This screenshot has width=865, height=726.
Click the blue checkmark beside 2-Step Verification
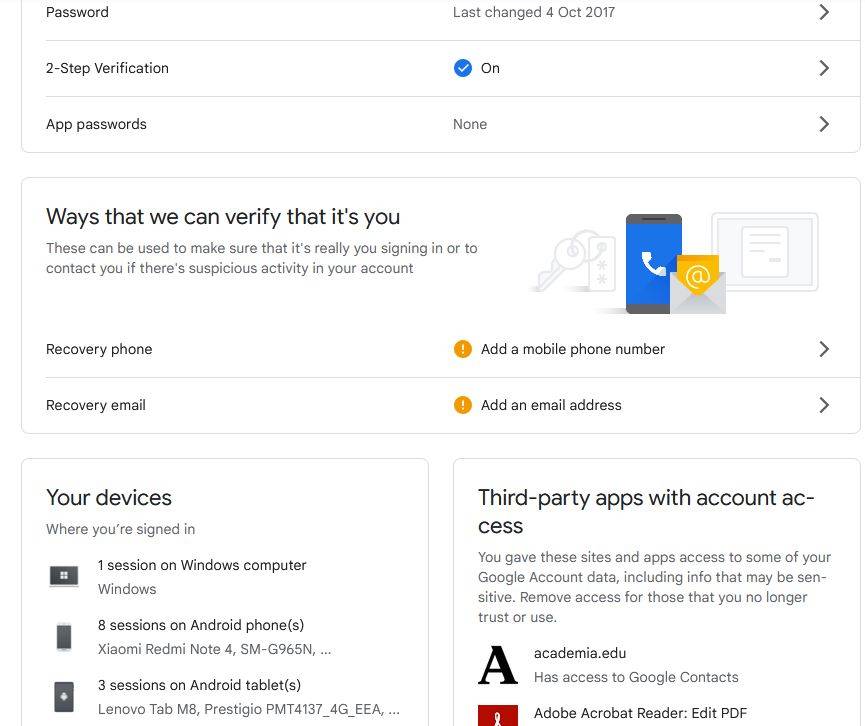pos(462,68)
